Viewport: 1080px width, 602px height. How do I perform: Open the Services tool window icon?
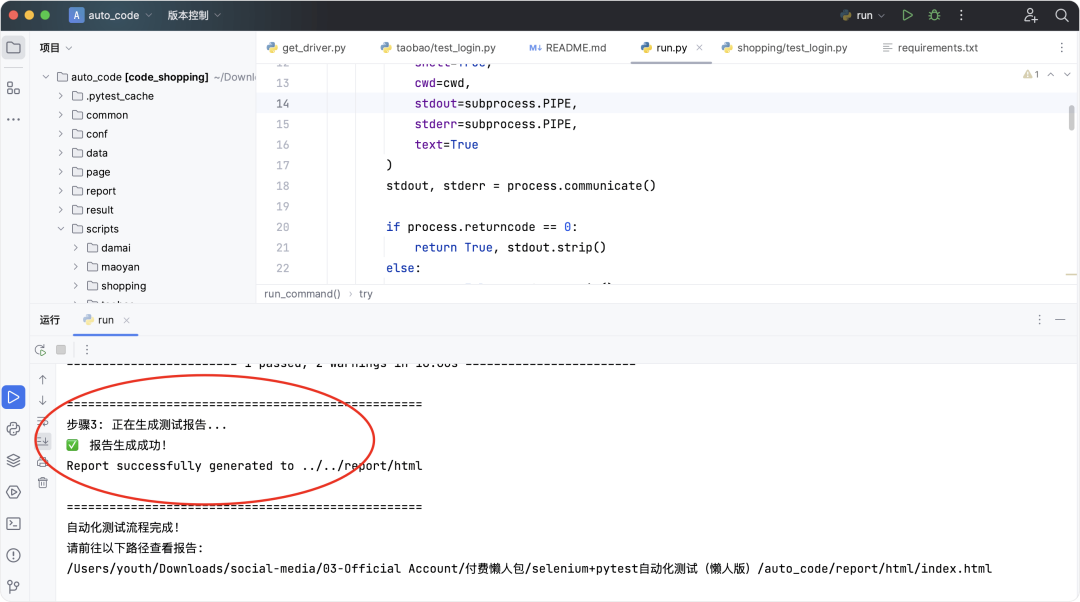pyautogui.click(x=13, y=492)
